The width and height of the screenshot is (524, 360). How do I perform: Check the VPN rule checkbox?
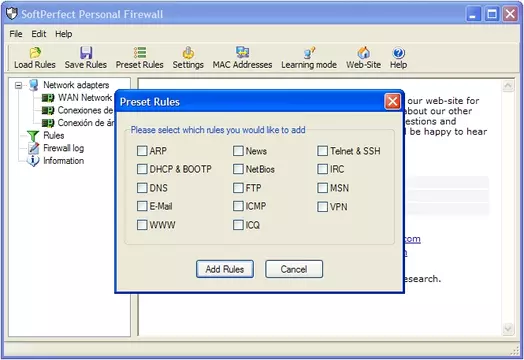(x=322, y=207)
